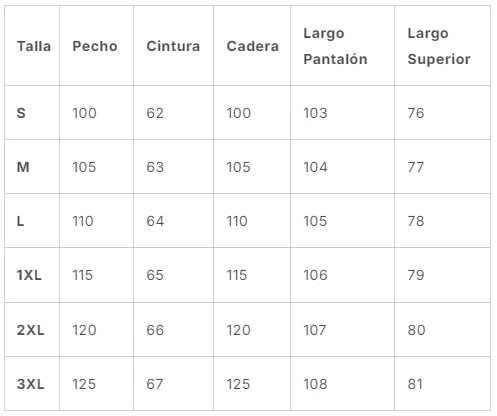The image size is (497, 416).
Task: Select the 2XL Largo Pantalón value 107
Action: pos(315,330)
